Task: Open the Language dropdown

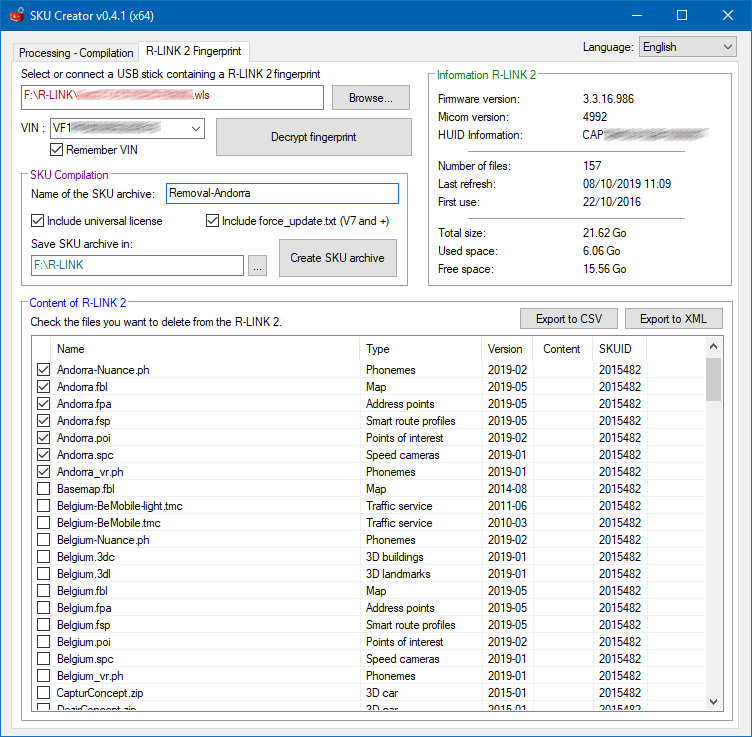Action: click(687, 47)
